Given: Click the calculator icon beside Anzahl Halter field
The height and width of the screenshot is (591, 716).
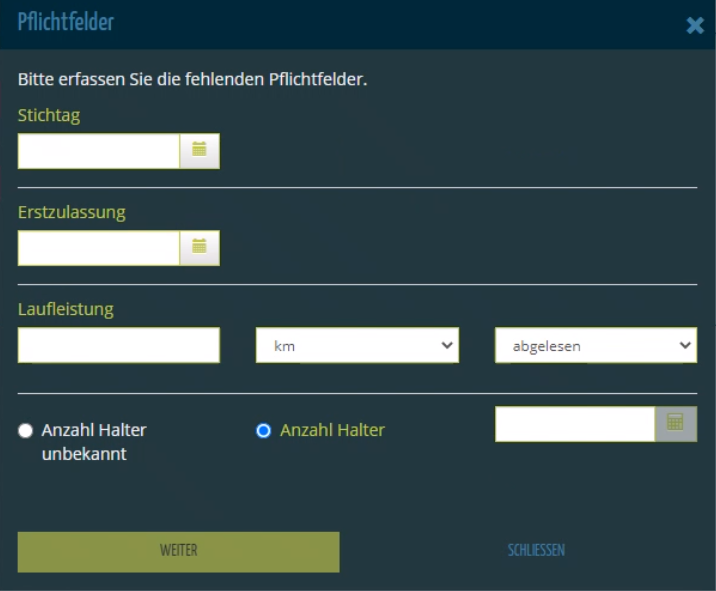Looking at the screenshot, I should (x=676, y=424).
